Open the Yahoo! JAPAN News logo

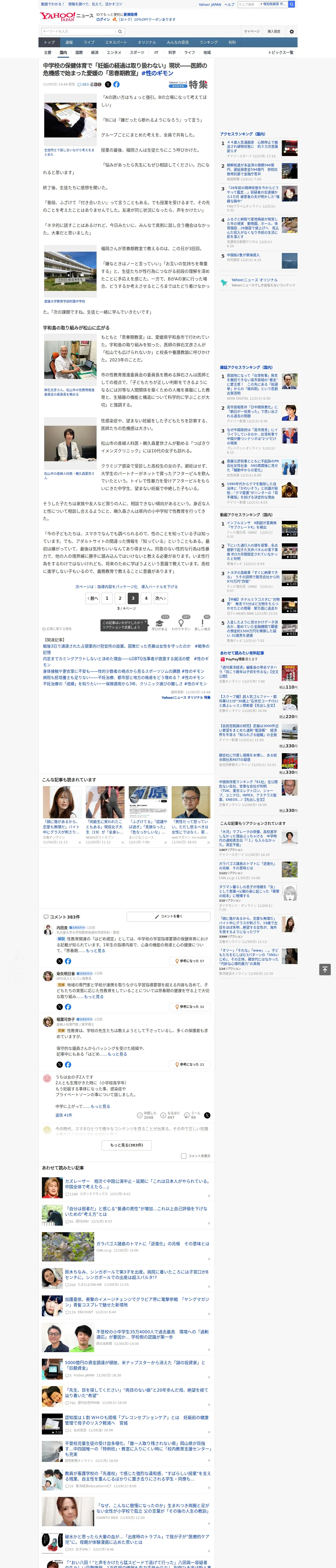[x=66, y=16]
